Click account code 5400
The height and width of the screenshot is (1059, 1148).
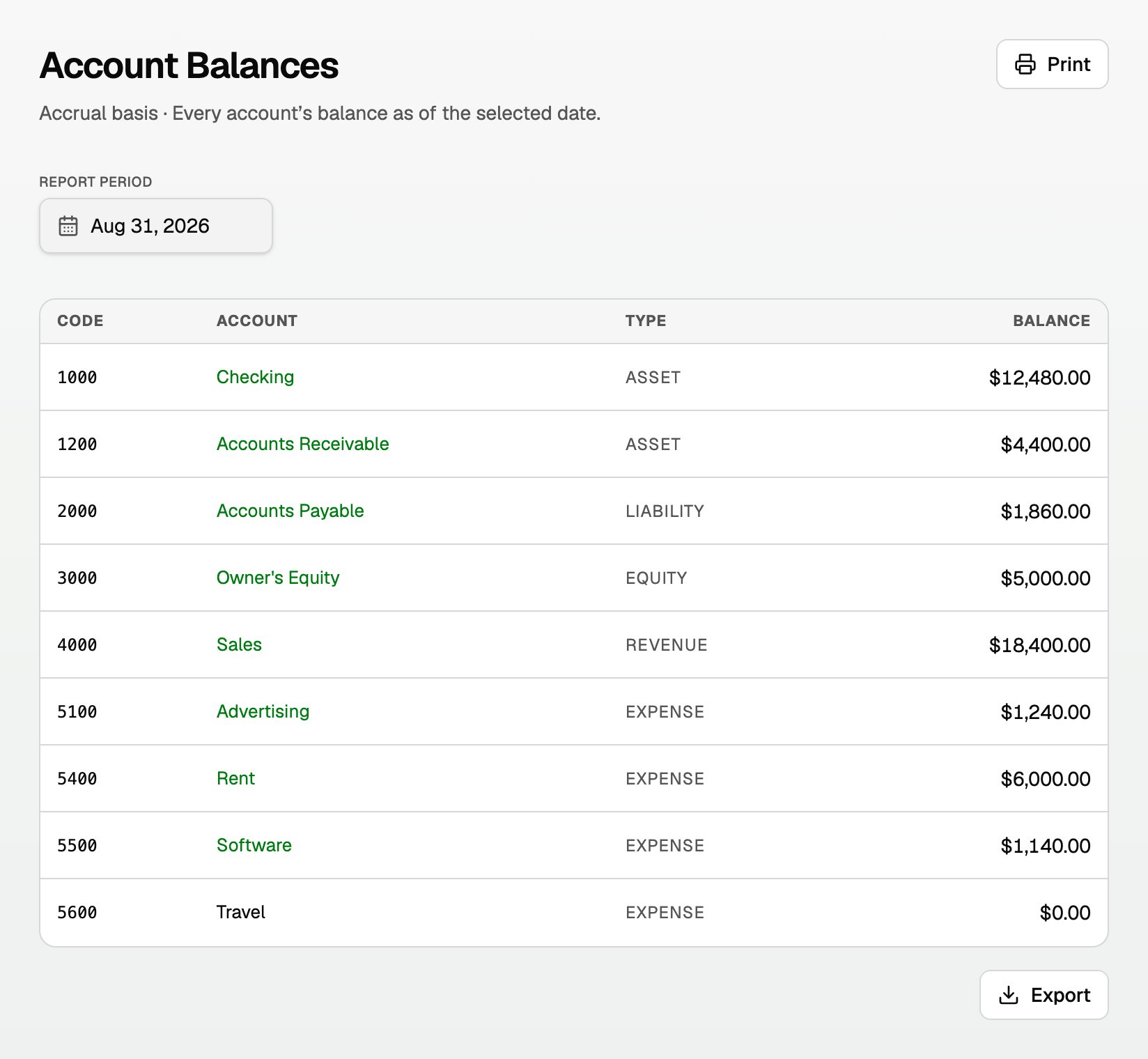77,779
